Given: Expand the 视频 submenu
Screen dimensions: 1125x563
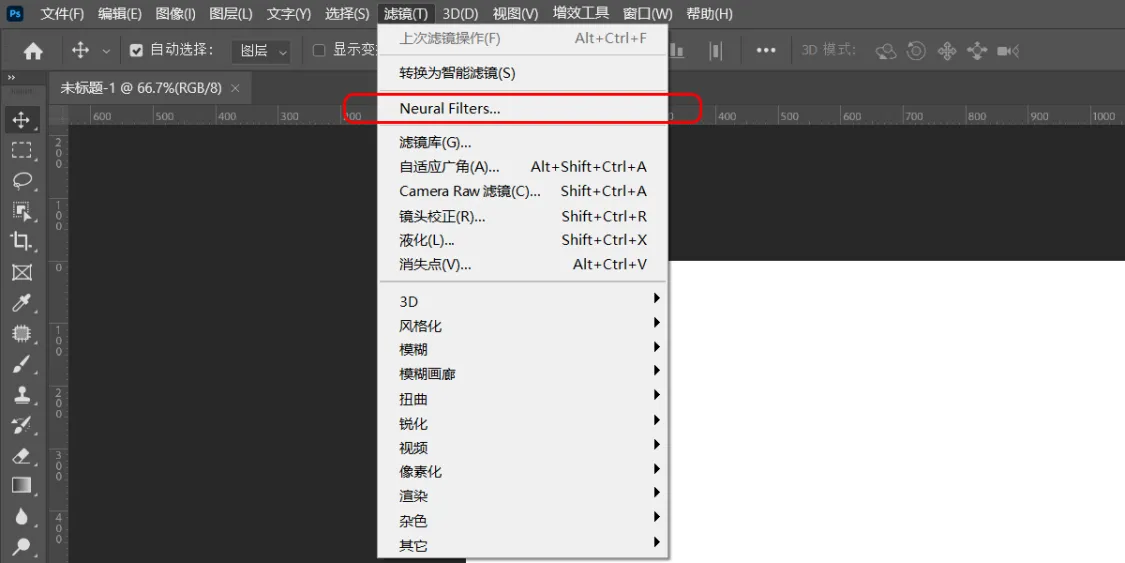Looking at the screenshot, I should tap(523, 448).
